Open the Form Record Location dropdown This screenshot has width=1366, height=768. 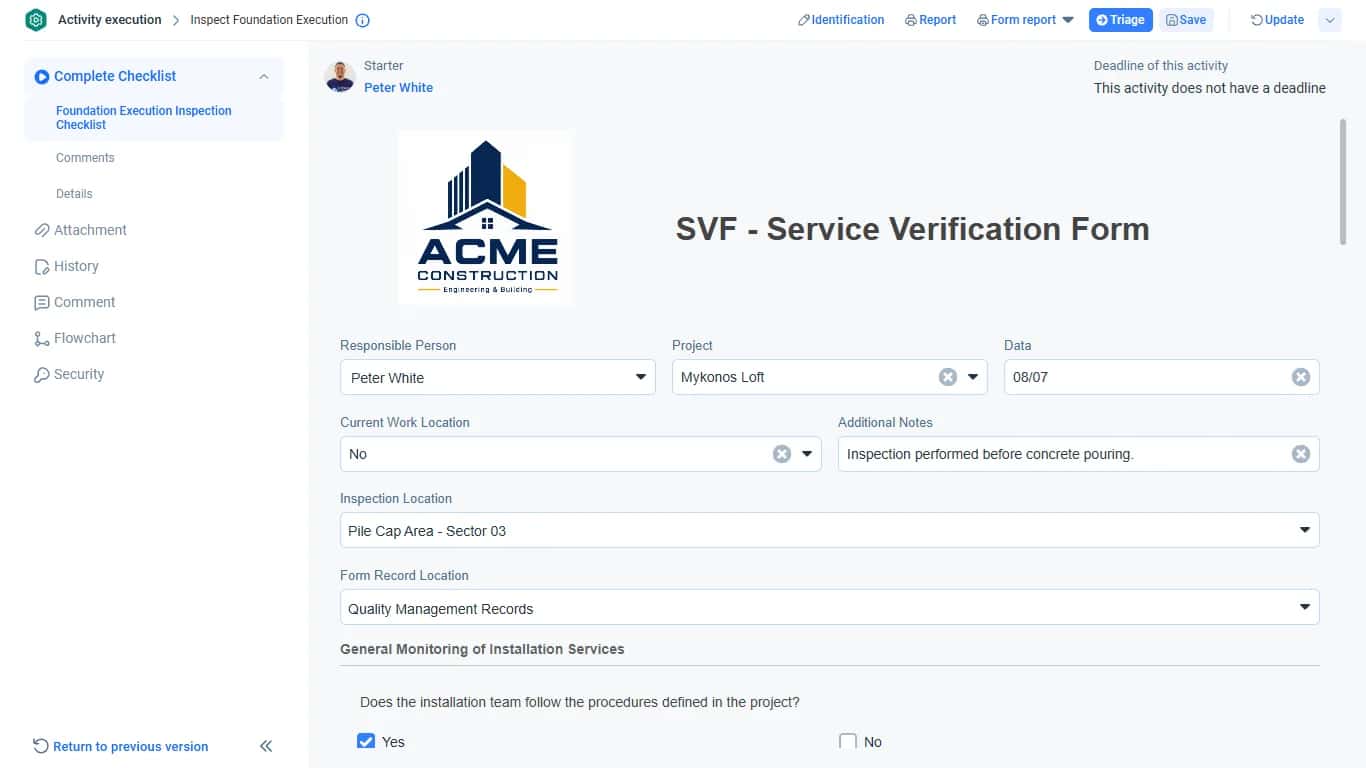click(830, 608)
